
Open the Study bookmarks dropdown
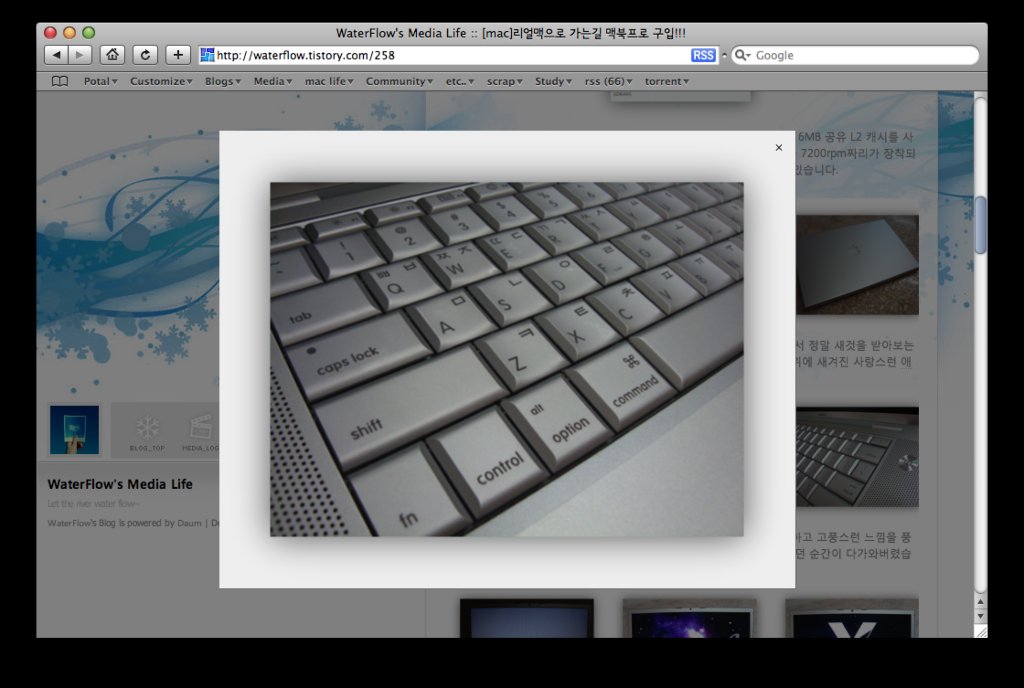click(x=553, y=82)
